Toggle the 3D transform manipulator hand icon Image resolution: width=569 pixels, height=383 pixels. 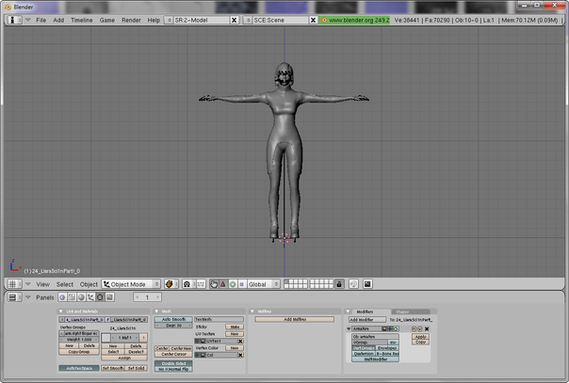pos(214,284)
